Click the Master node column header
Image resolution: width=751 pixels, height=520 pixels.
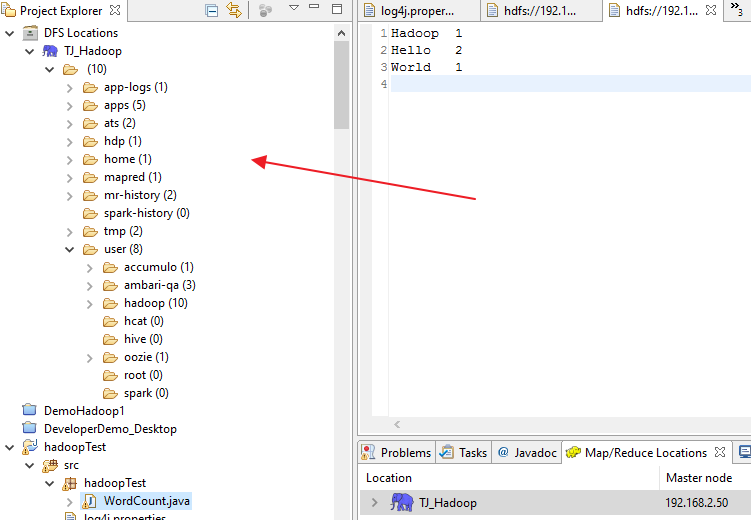click(699, 478)
